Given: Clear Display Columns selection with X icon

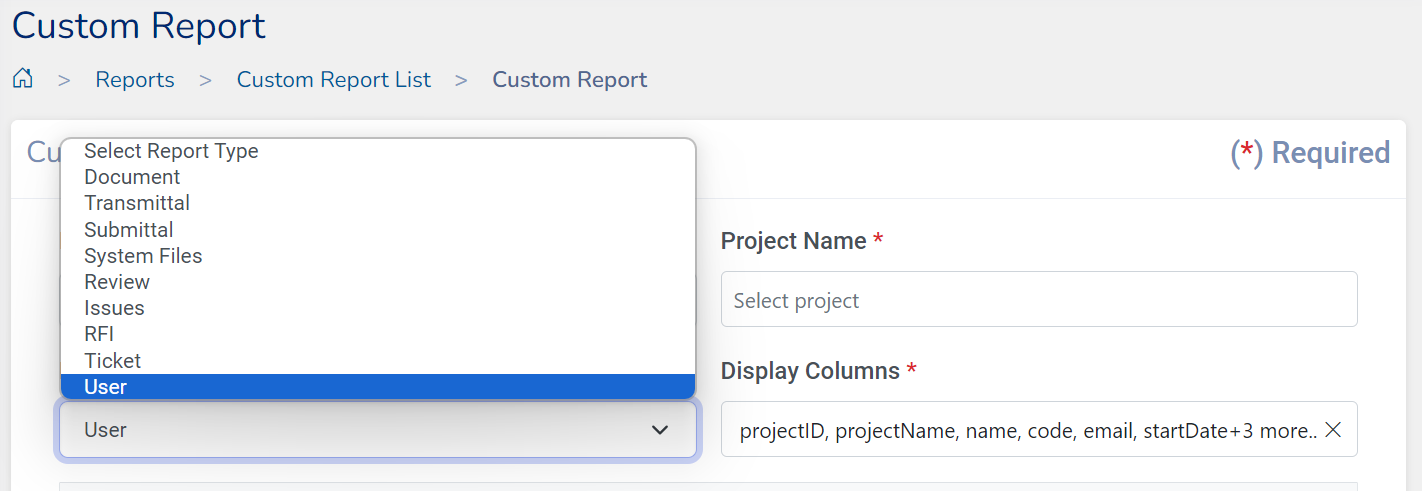Looking at the screenshot, I should pos(1332,430).
